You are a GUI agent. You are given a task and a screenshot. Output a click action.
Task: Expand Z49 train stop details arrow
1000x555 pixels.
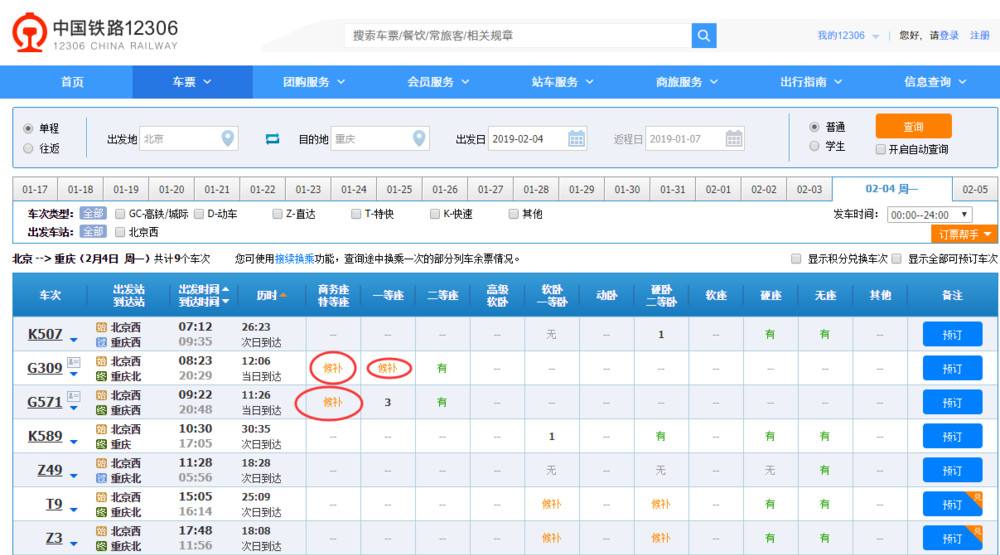click(73, 475)
